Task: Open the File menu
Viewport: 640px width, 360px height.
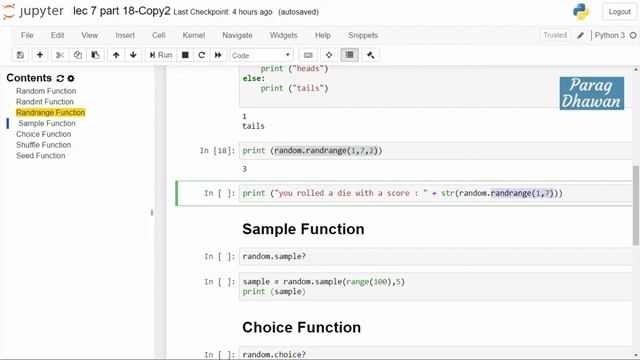Action: coord(27,36)
